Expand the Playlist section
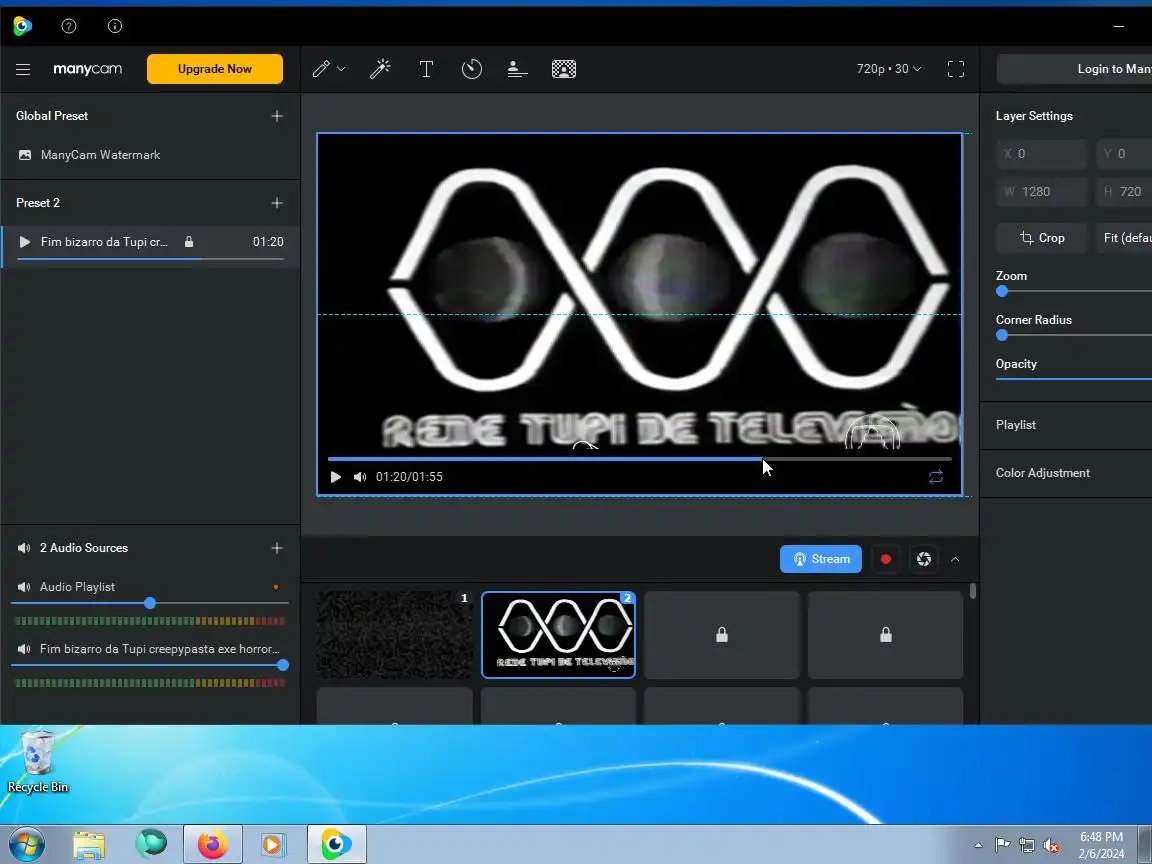Screen dimensions: 1152x864 pyautogui.click(x=1066, y=425)
